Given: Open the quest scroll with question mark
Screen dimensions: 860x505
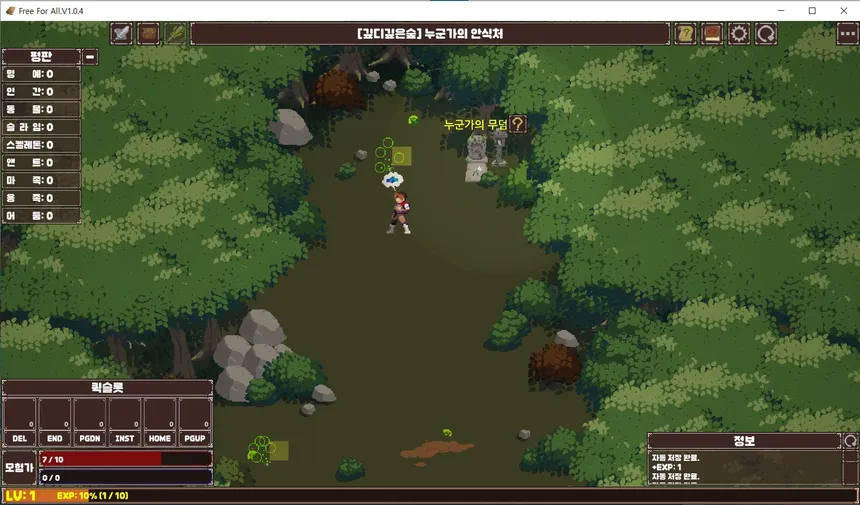Looking at the screenshot, I should point(685,34).
